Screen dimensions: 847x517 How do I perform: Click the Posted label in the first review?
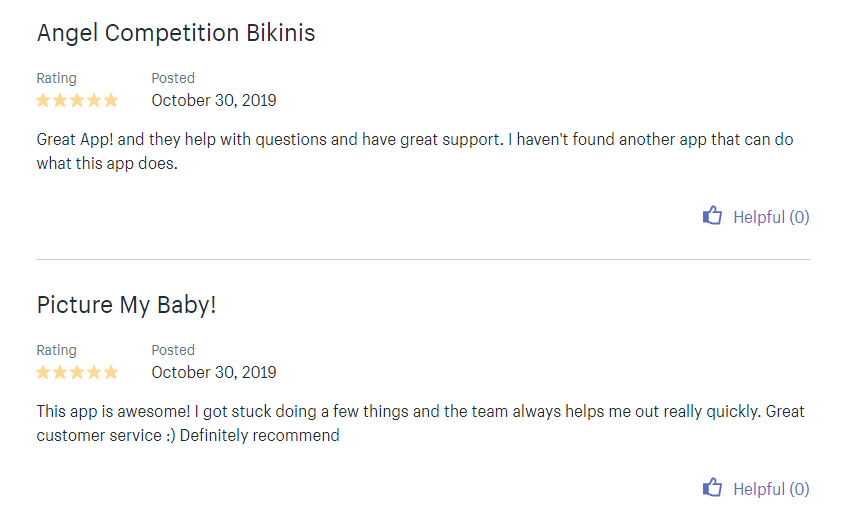[x=173, y=78]
